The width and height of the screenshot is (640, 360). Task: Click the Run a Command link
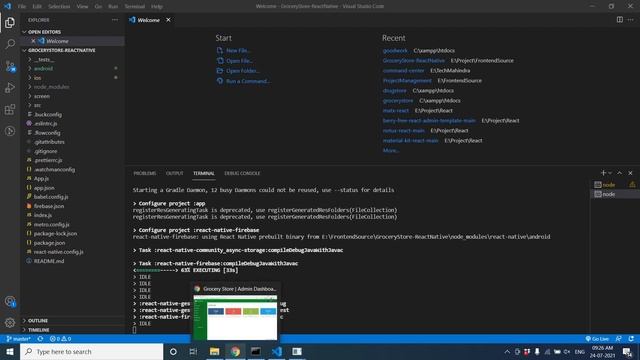click(x=248, y=81)
